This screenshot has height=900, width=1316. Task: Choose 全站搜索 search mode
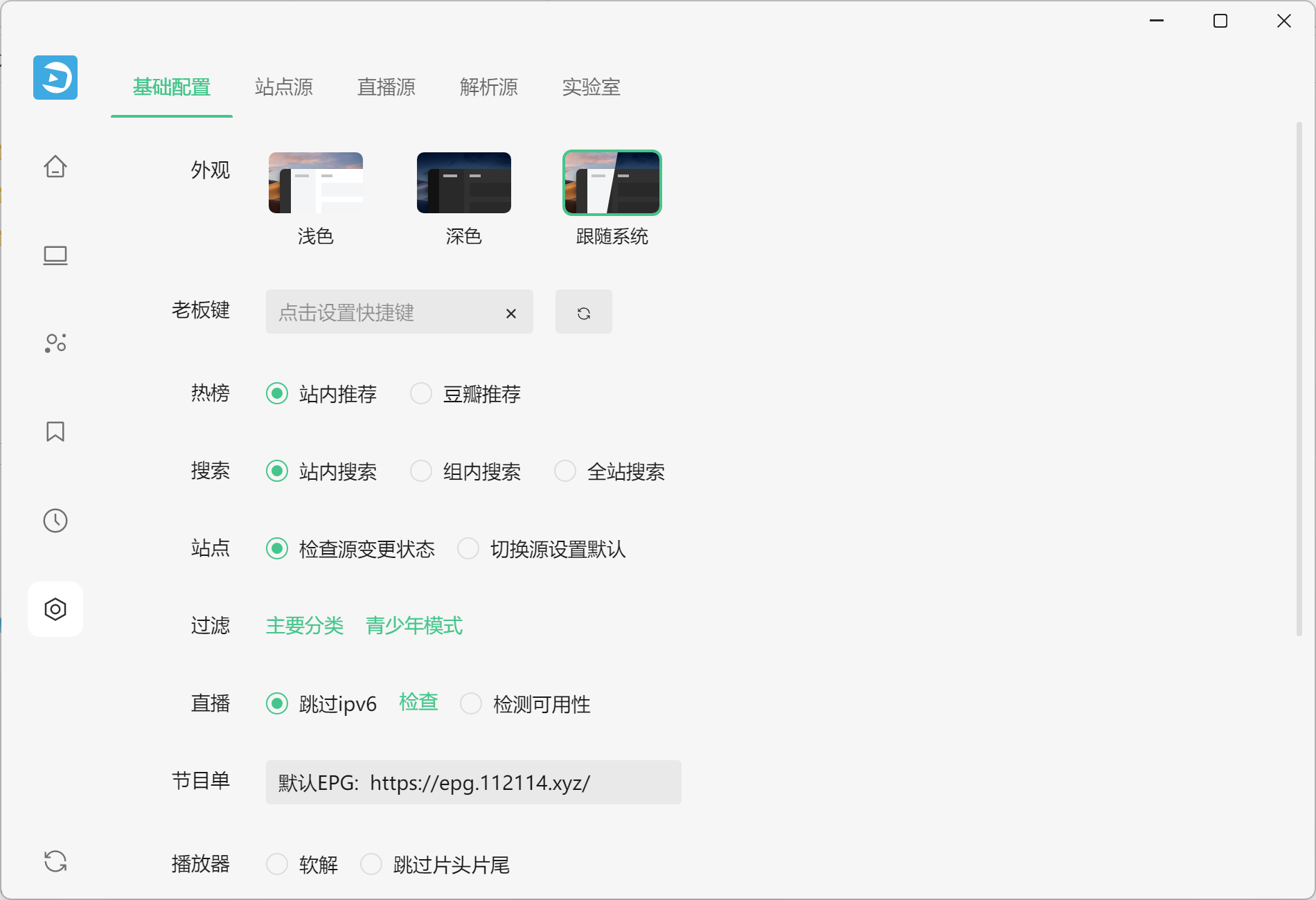pos(565,471)
